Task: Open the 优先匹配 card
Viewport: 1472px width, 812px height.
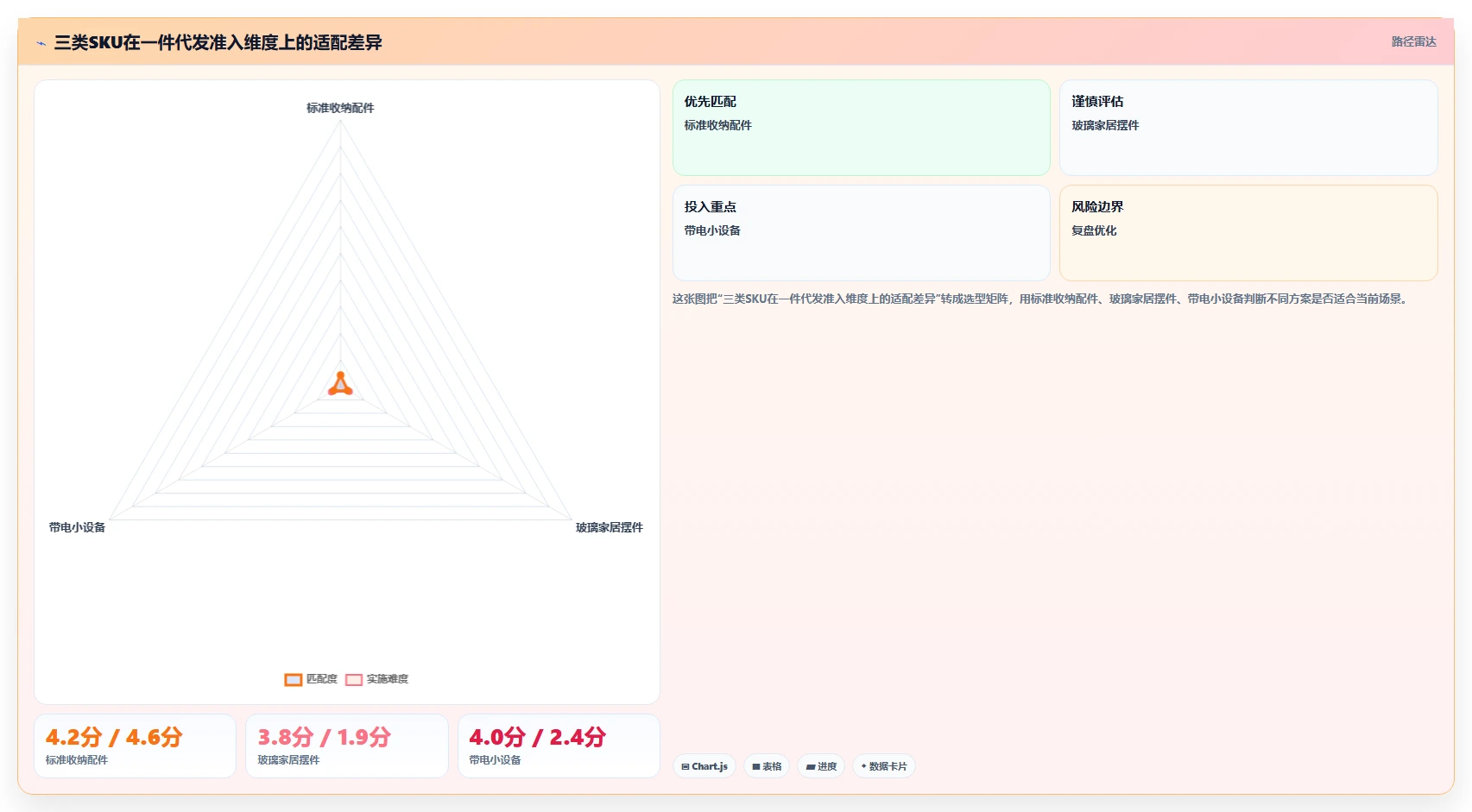Action: (861, 128)
